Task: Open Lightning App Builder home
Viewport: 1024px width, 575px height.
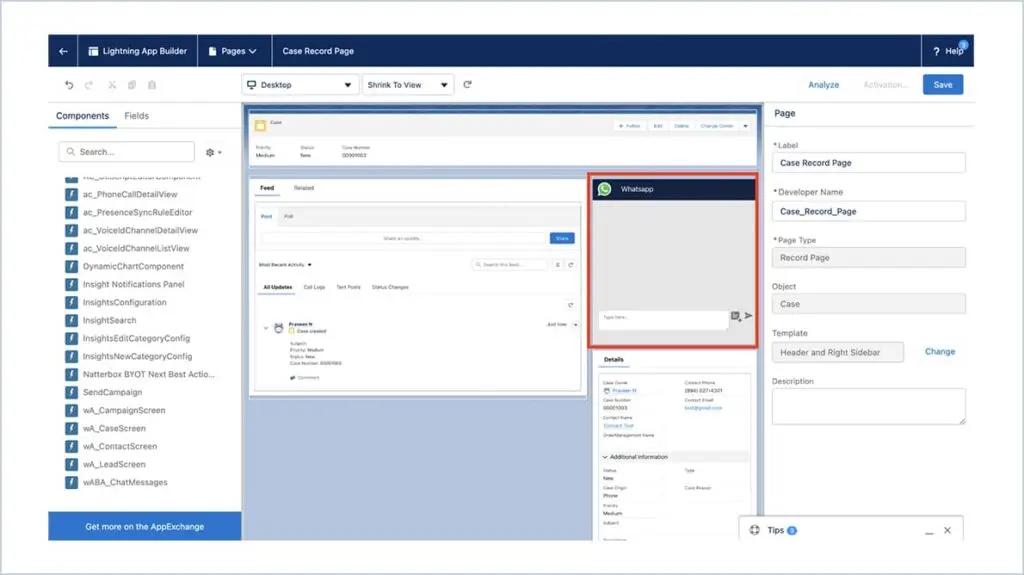Action: [x=138, y=51]
